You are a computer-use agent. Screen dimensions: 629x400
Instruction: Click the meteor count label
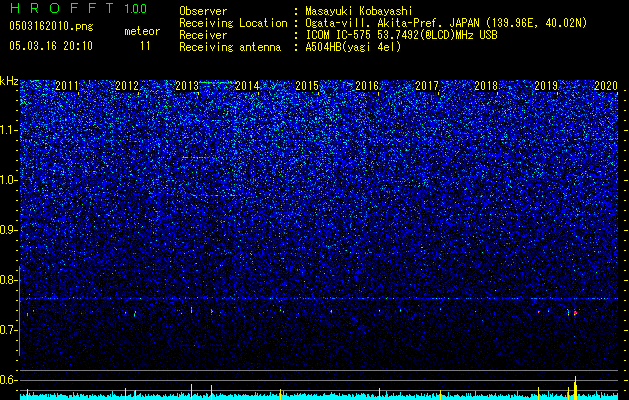click(142, 31)
